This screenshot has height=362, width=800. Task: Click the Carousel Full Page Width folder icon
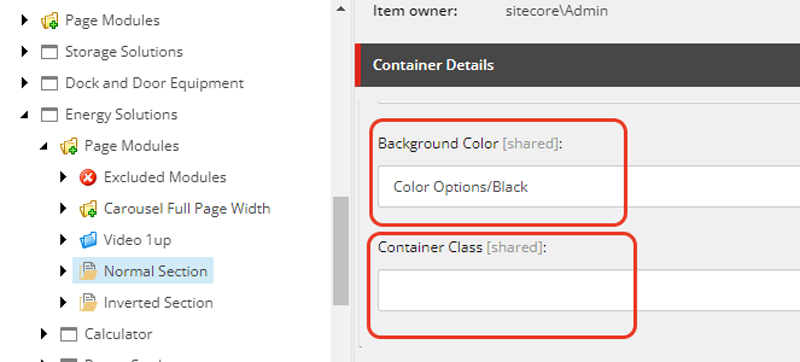click(88, 209)
